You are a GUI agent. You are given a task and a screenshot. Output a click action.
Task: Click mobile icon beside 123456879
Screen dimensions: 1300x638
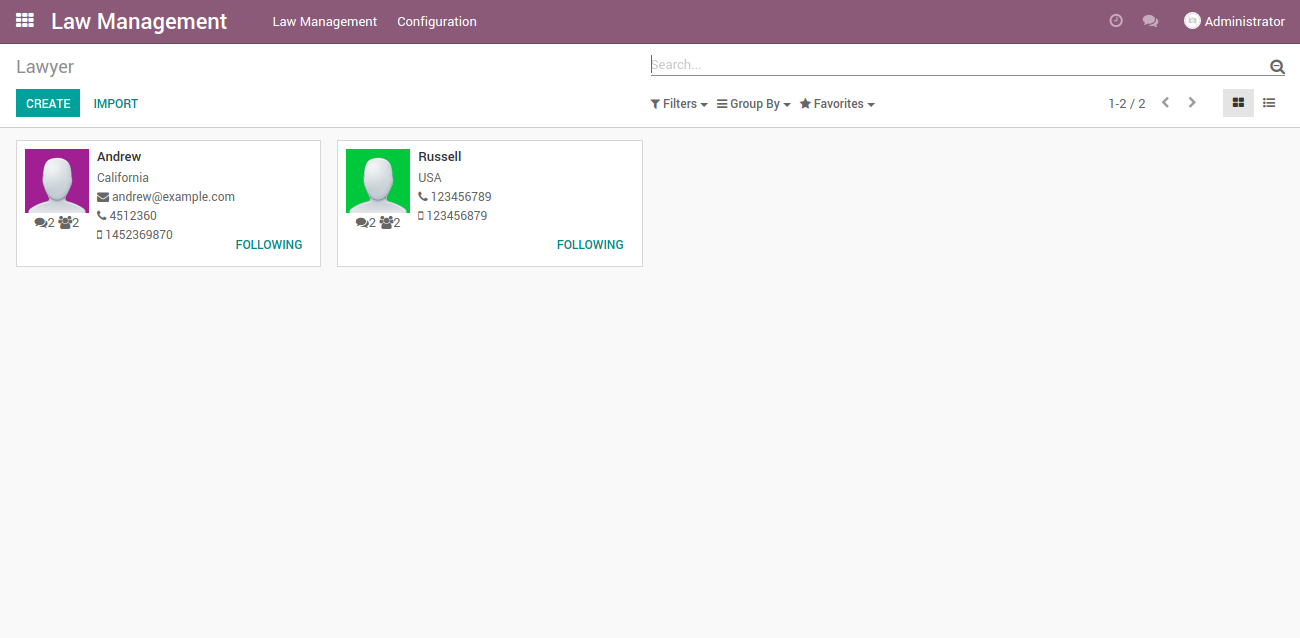(x=421, y=216)
